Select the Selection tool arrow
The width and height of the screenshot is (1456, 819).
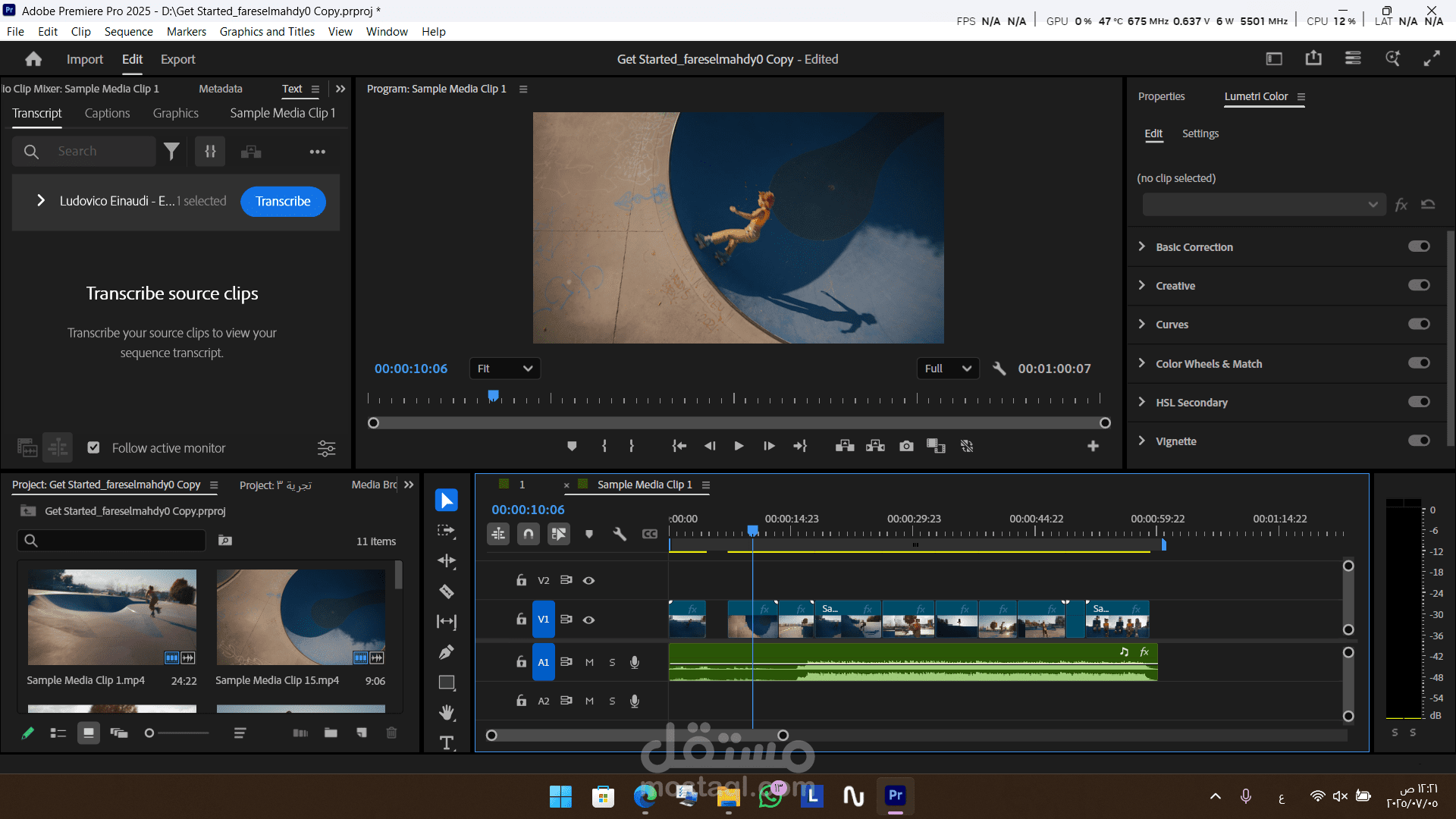coord(447,500)
